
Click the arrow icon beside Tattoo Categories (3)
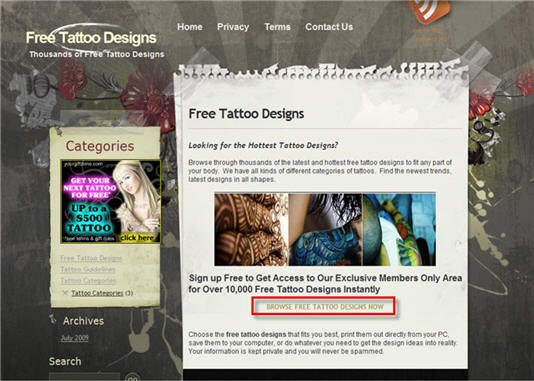tap(65, 292)
